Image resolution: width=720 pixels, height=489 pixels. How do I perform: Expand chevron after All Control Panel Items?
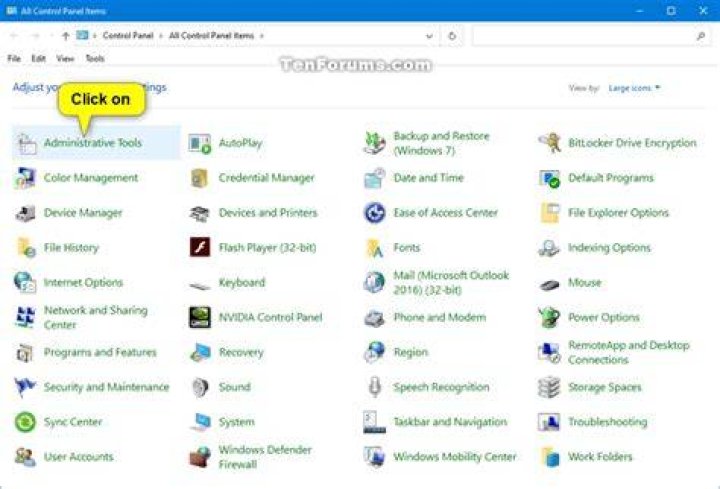point(262,36)
